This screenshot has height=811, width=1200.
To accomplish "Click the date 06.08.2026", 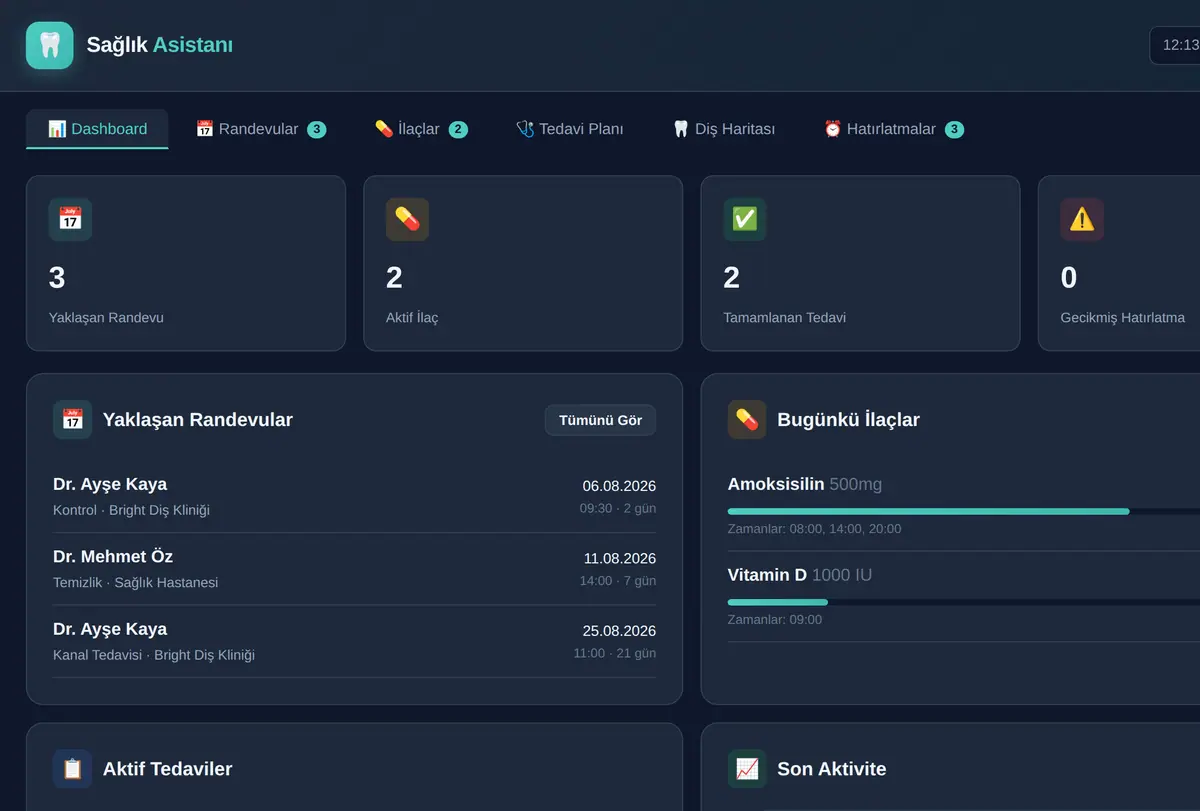I will click(x=619, y=486).
